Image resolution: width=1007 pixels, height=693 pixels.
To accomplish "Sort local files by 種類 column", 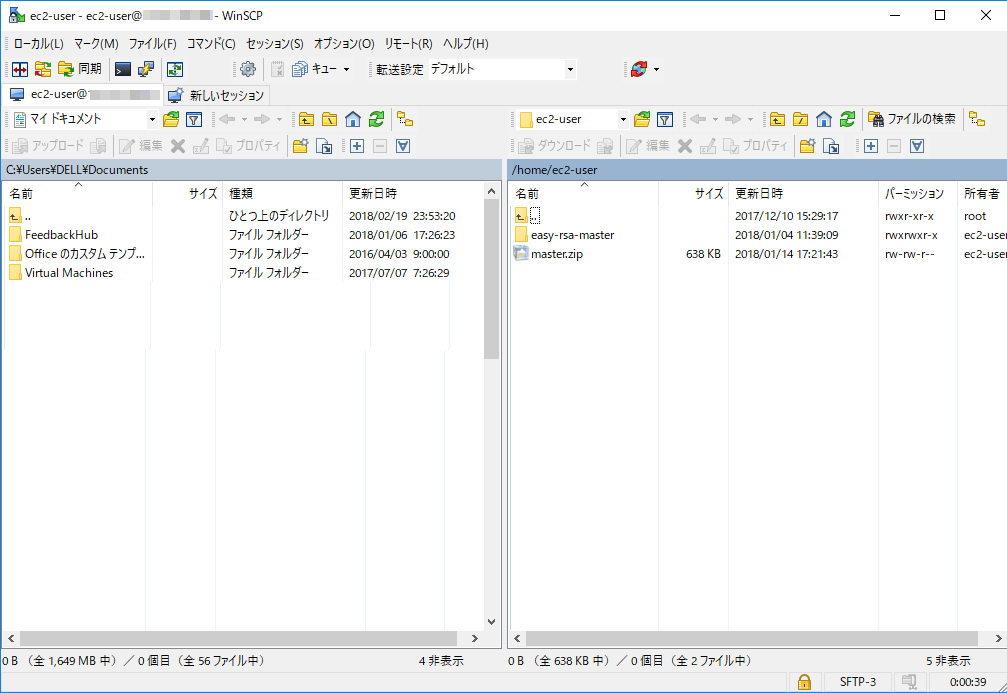I will 283,193.
